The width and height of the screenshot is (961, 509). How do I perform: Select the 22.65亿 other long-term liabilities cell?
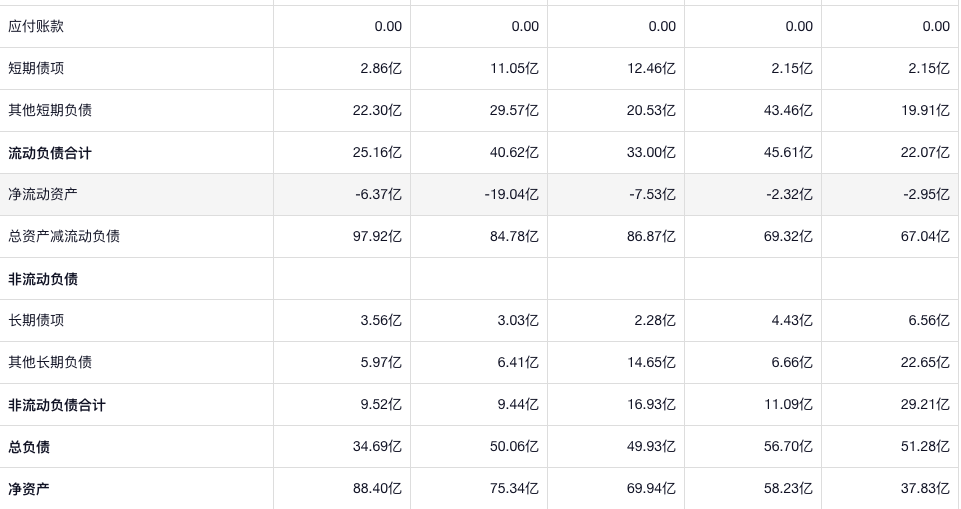pyautogui.click(x=925, y=363)
